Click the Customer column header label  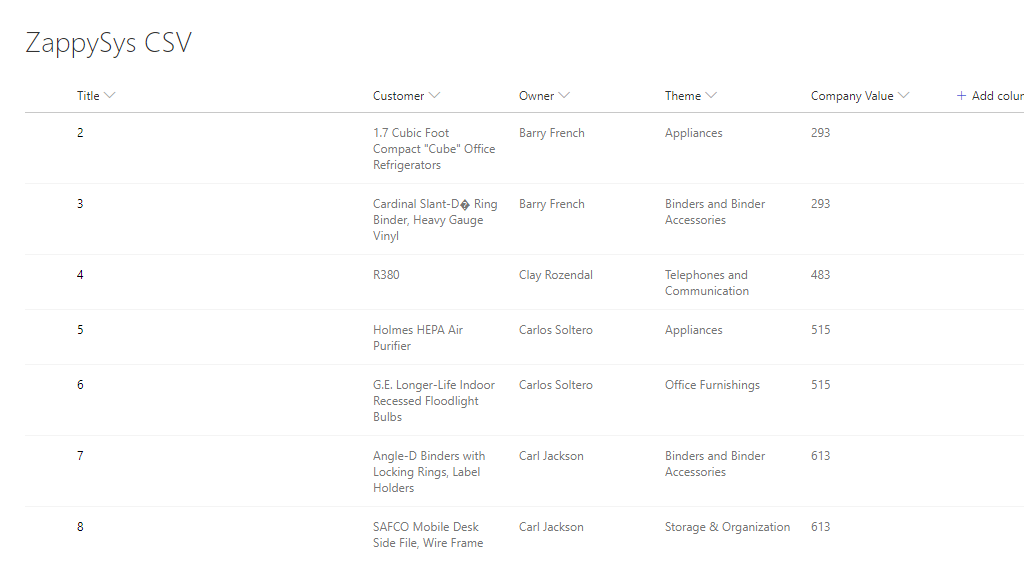tap(398, 96)
